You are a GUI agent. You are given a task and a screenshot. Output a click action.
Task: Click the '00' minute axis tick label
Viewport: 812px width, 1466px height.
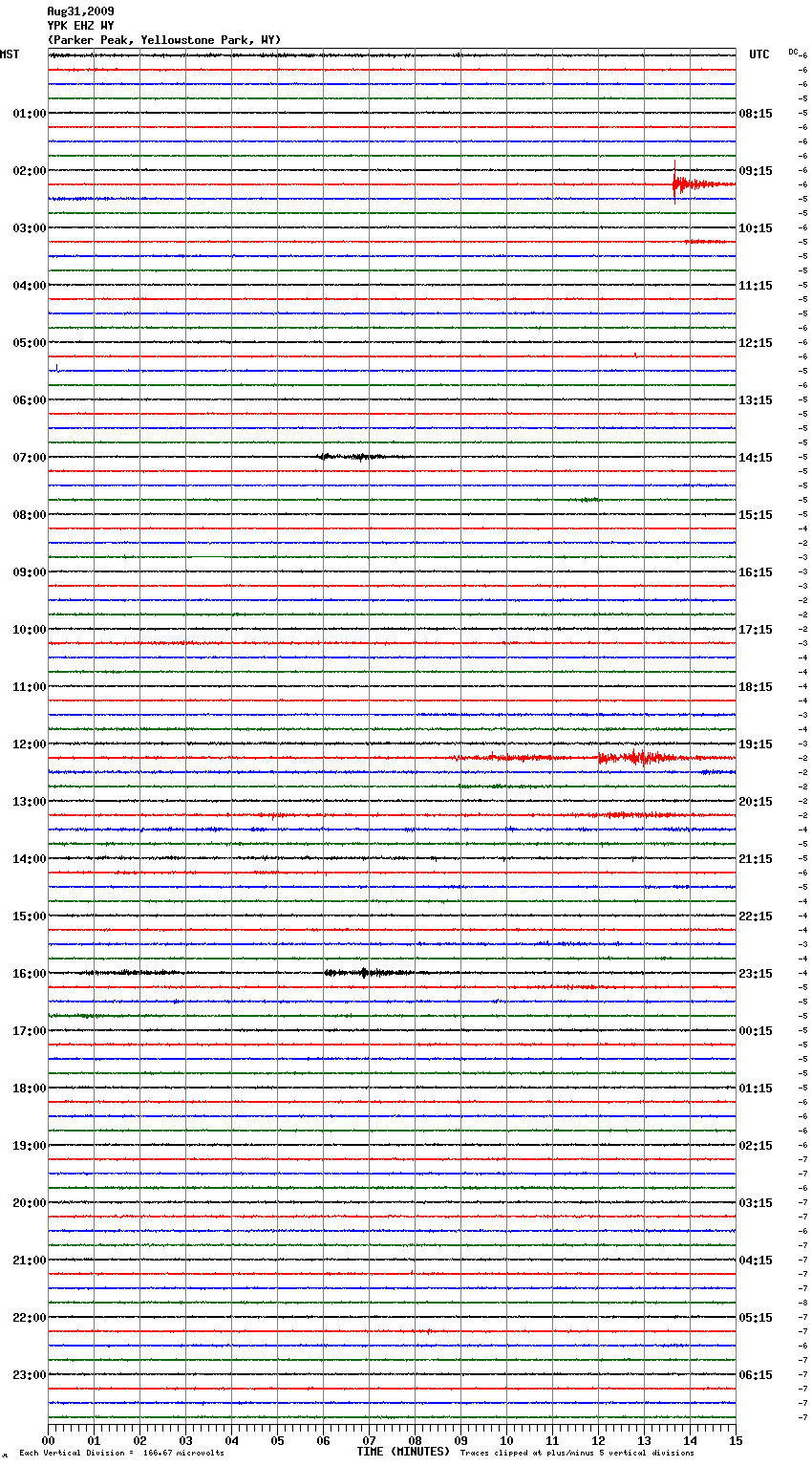[48, 1440]
